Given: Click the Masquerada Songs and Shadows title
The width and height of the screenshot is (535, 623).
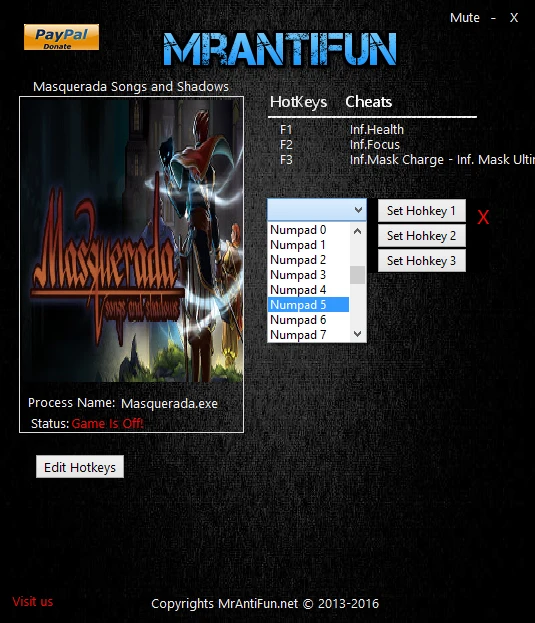Looking at the screenshot, I should point(131,87).
